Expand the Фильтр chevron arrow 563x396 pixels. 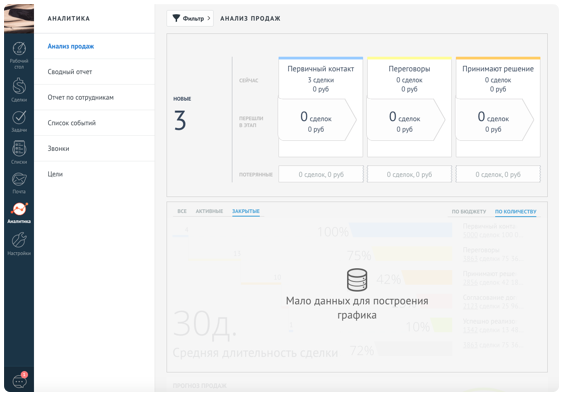(209, 18)
